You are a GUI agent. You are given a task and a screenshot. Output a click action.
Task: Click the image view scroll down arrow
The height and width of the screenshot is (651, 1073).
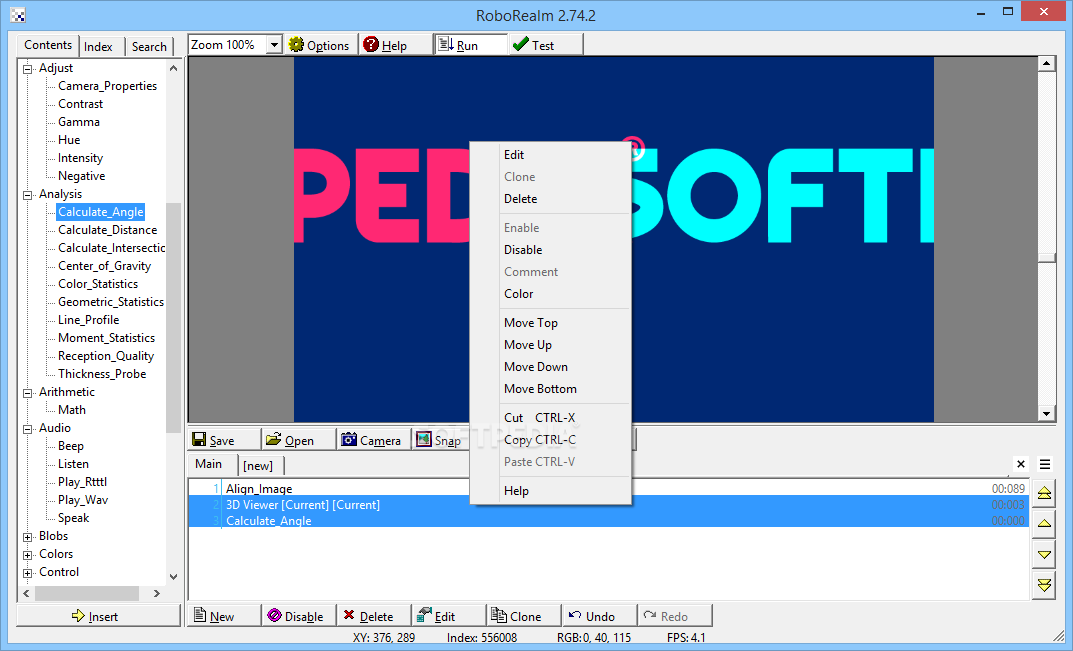coord(1046,413)
